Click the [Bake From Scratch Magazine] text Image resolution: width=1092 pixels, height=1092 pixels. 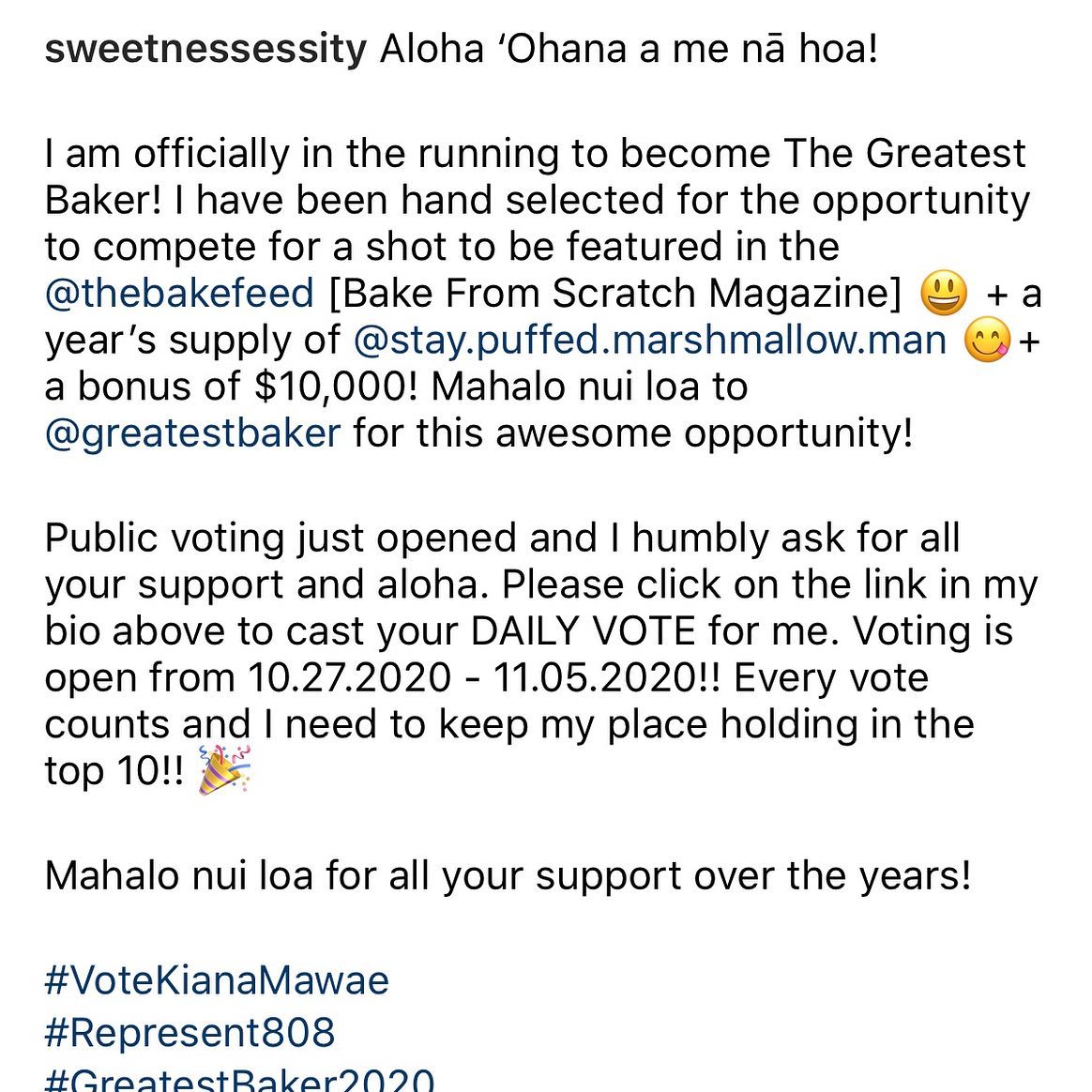point(614,294)
